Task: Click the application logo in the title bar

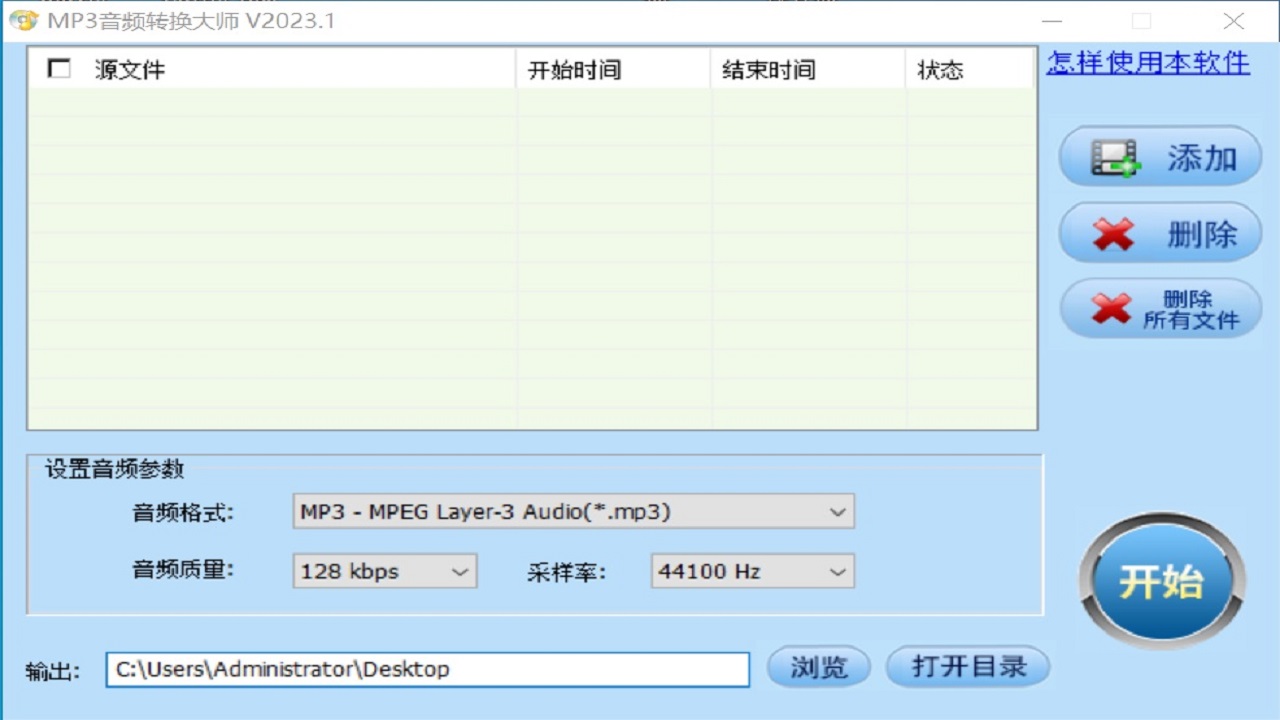Action: (25, 20)
